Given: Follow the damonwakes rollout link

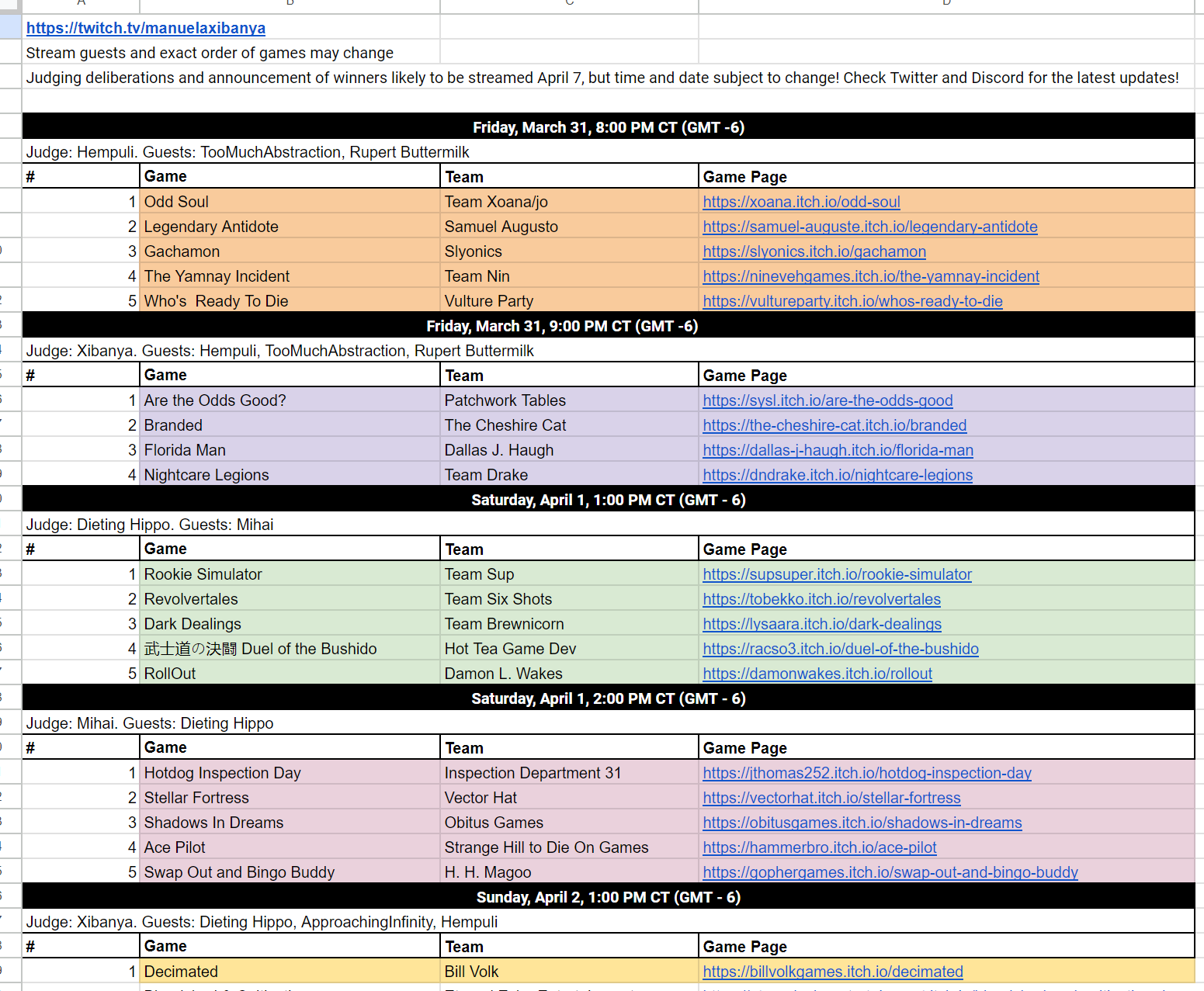Looking at the screenshot, I should [817, 674].
